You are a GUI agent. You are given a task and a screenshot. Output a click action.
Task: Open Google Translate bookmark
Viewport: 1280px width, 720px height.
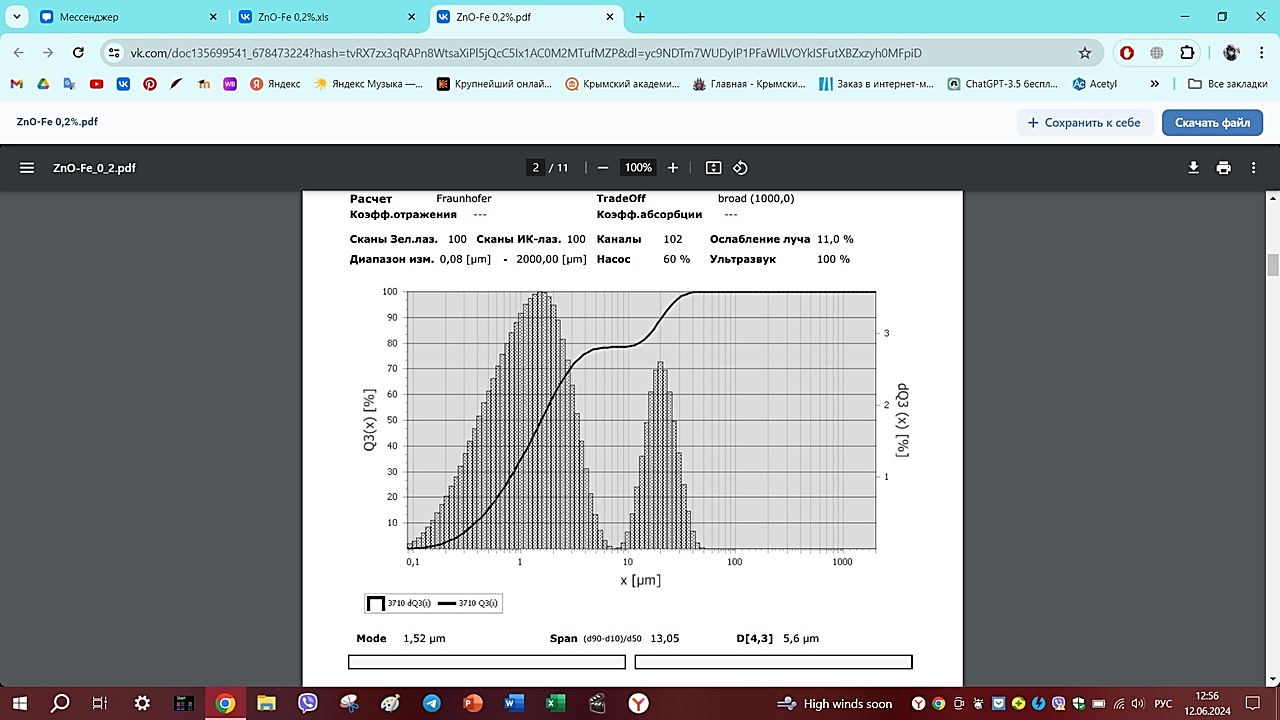click(70, 84)
